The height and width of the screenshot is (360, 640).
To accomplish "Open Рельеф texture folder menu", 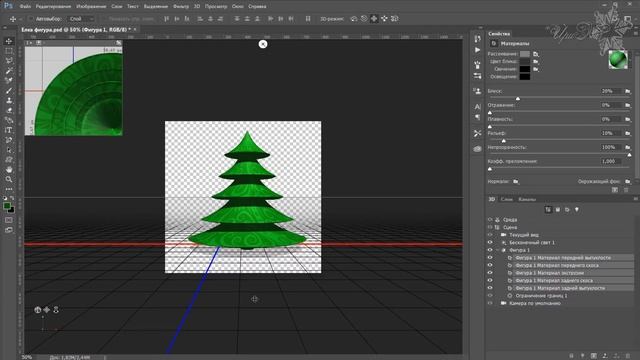I will [x=628, y=133].
